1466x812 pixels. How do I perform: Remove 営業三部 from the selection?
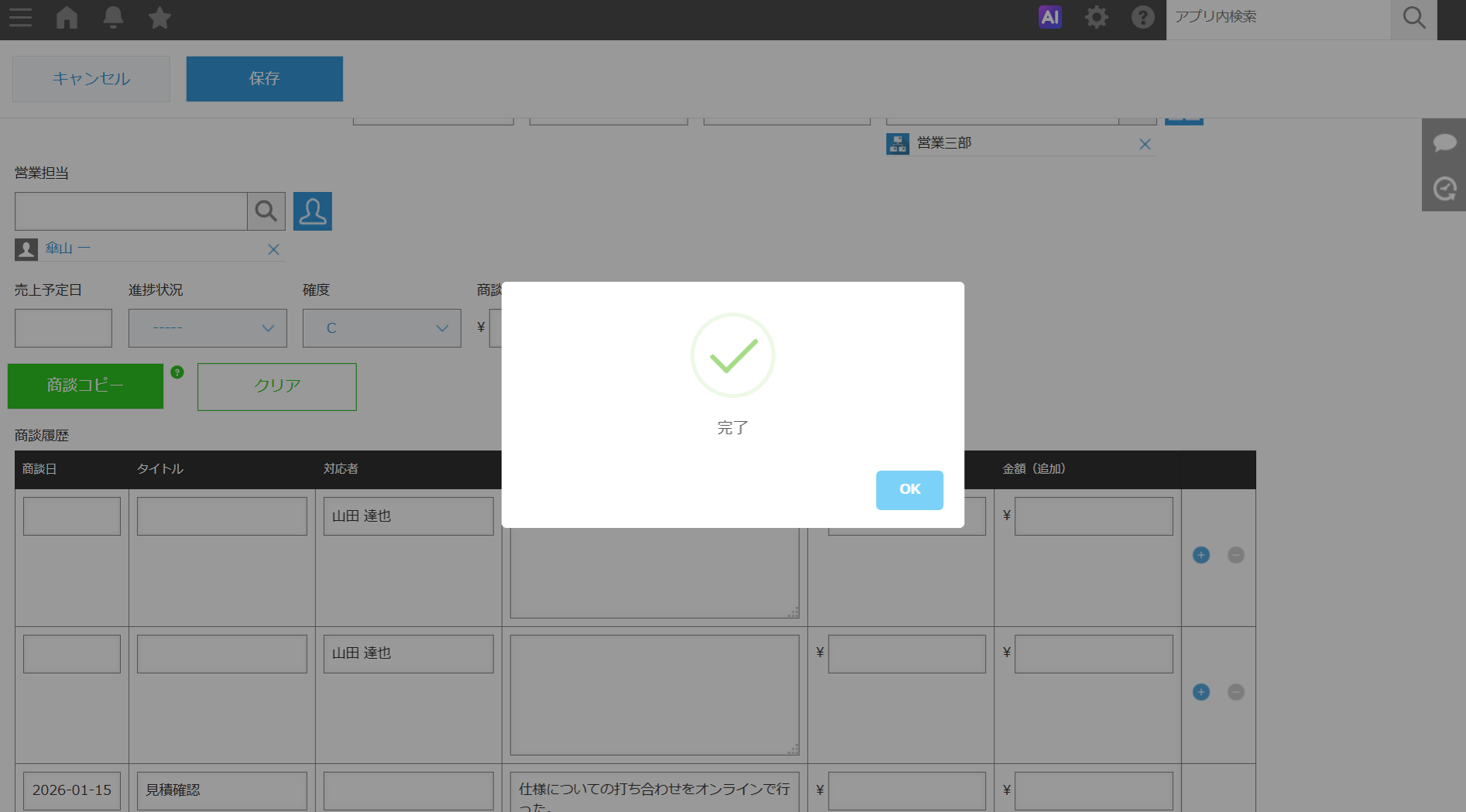[x=1145, y=144]
